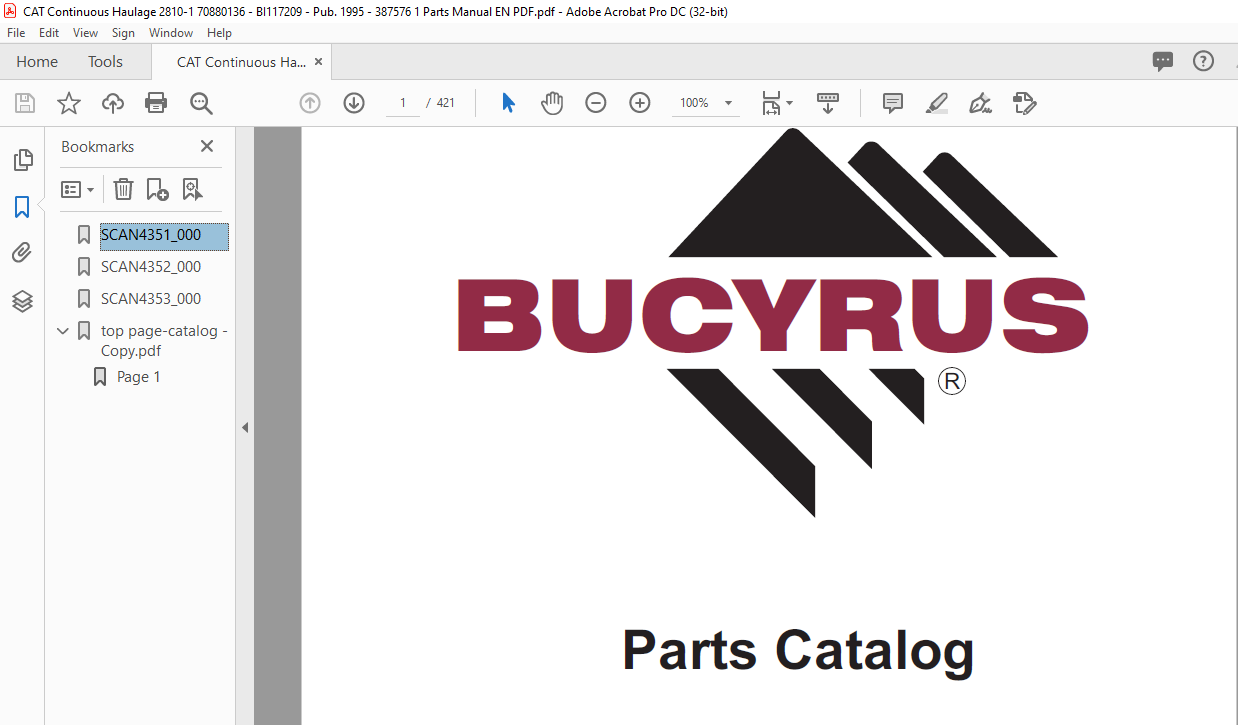Image resolution: width=1238 pixels, height=725 pixels.
Task: Add a new bookmark
Action: pyautogui.click(x=157, y=189)
